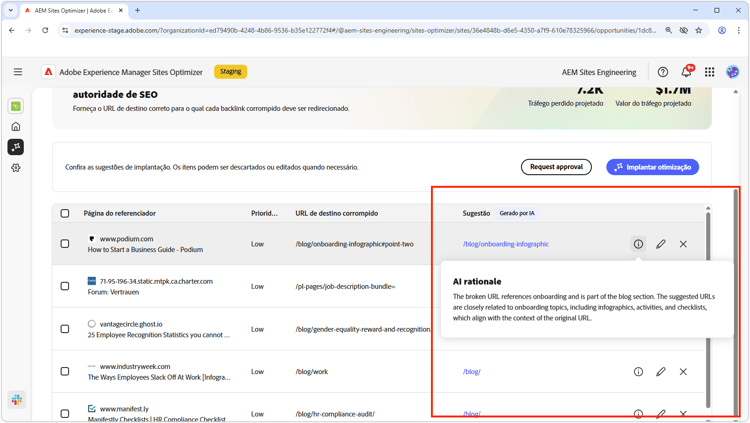Select the /blog/hr-compliance-audit/ URL text

click(335, 414)
